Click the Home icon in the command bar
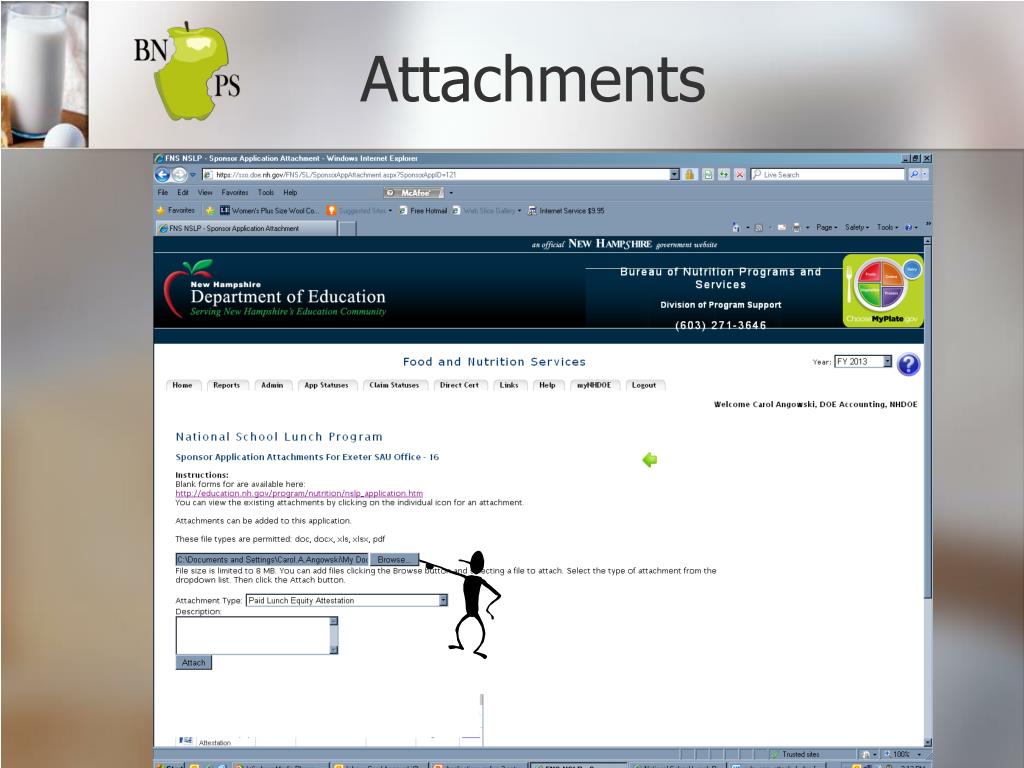Screen dimensions: 1024x768 736,227
